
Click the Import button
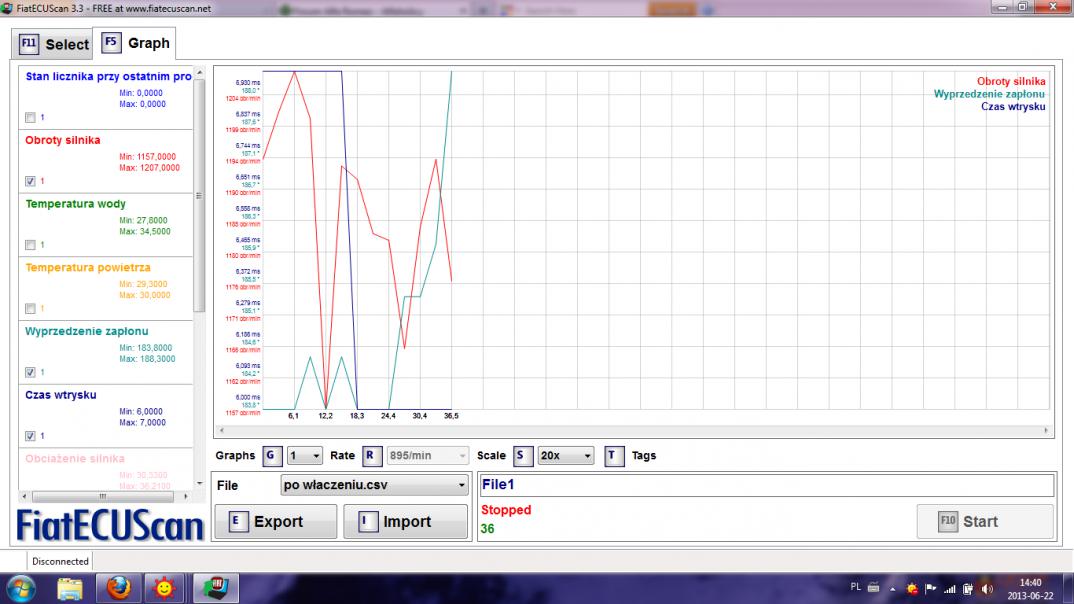point(405,522)
